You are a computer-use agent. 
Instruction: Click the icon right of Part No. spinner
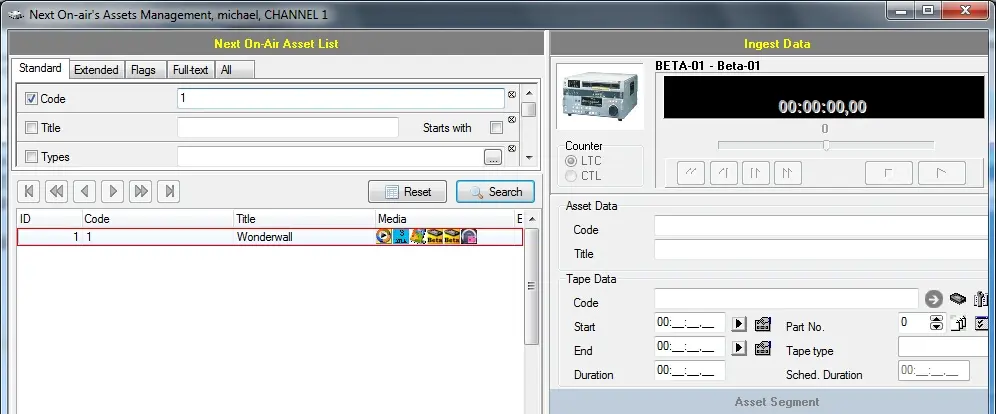959,323
